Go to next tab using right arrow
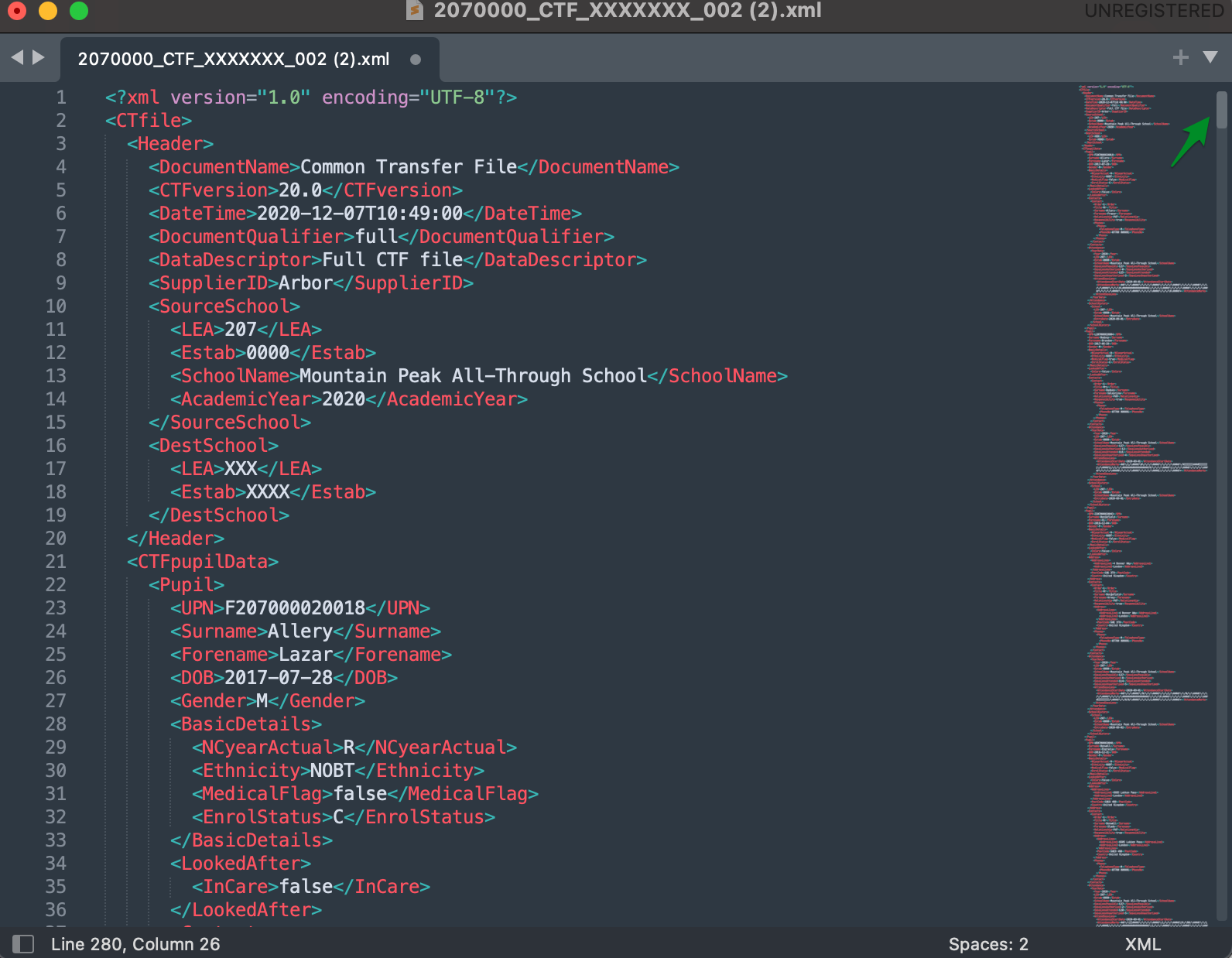This screenshot has width=1232, height=958. click(39, 57)
